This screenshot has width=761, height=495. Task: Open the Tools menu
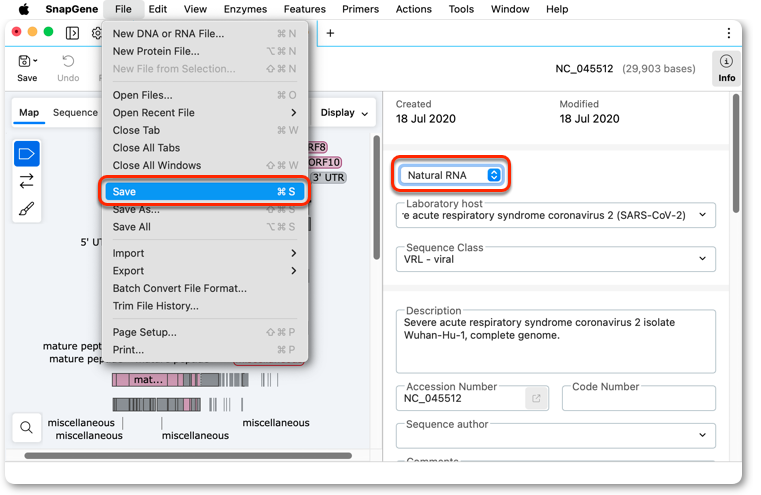point(461,9)
